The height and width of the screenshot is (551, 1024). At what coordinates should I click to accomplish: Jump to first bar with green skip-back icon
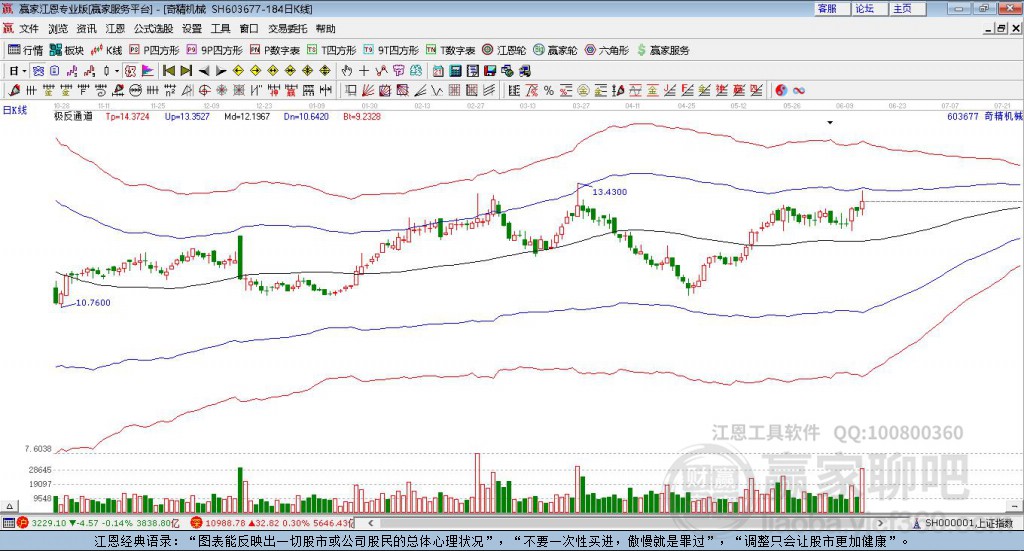[x=168, y=71]
